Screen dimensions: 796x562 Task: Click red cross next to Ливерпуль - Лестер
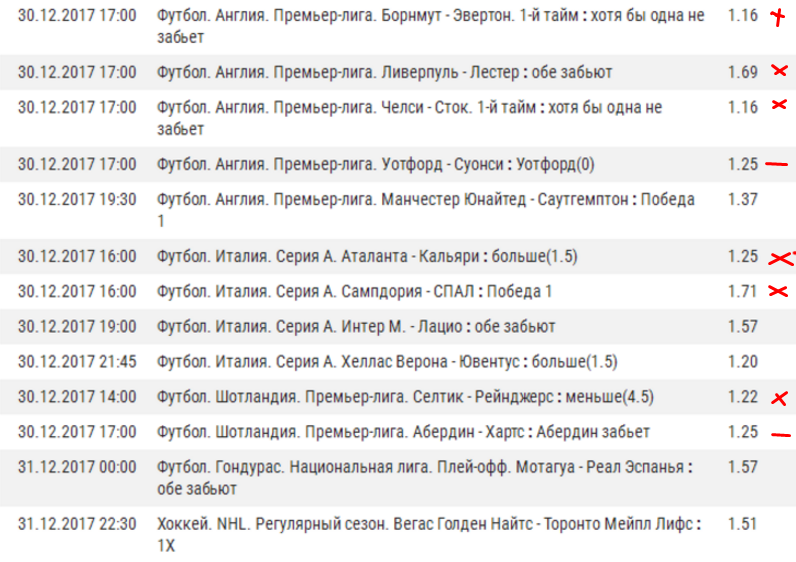coord(779,71)
